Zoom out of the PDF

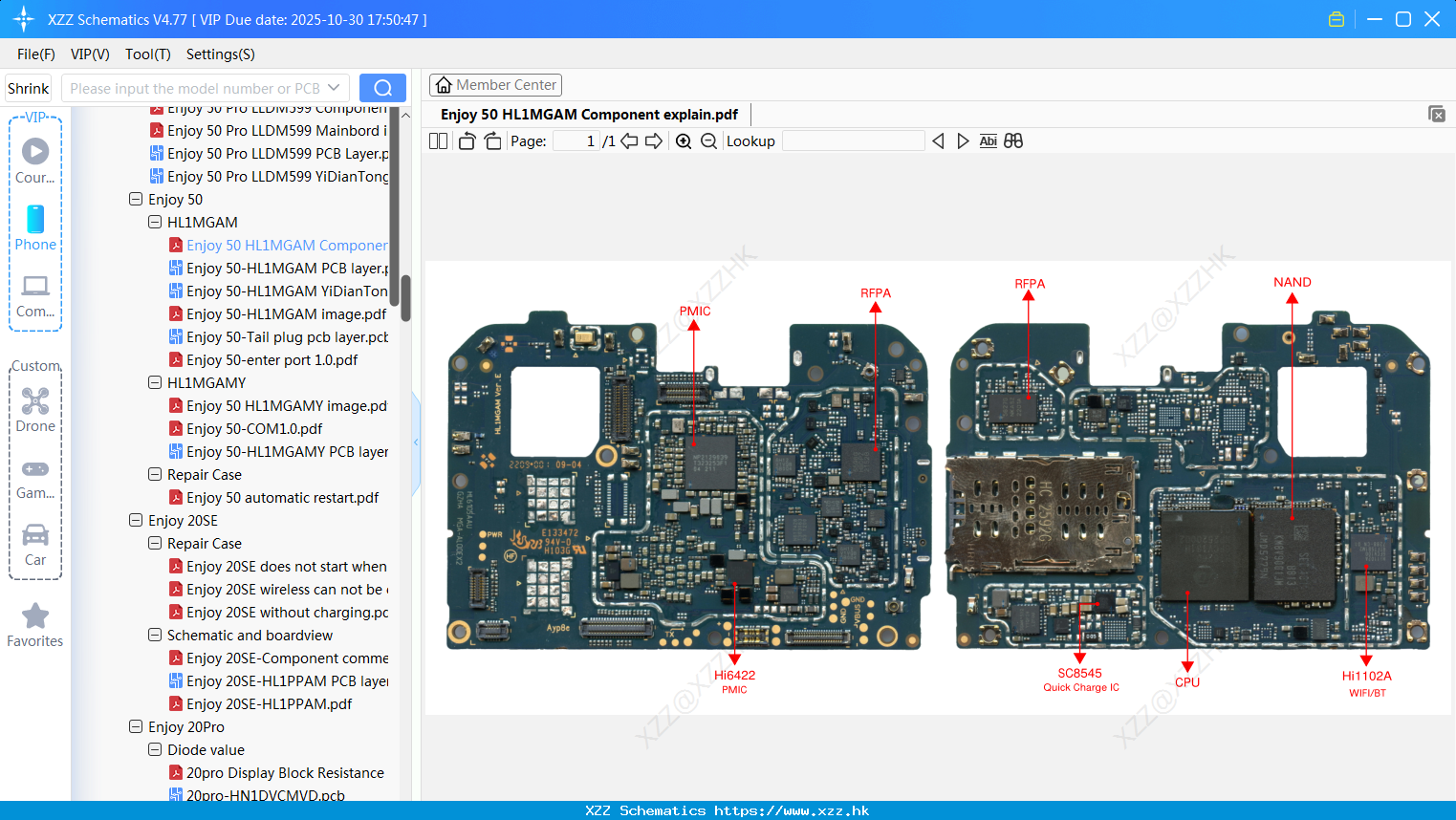click(x=708, y=140)
